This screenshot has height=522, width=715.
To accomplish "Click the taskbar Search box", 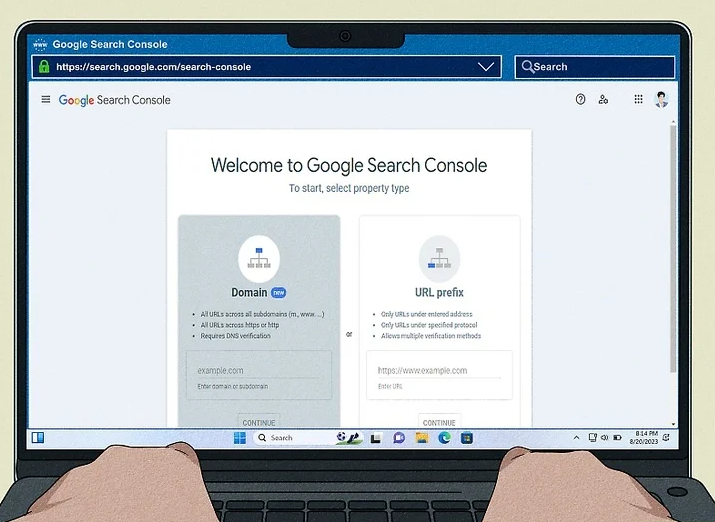I will (x=308, y=438).
